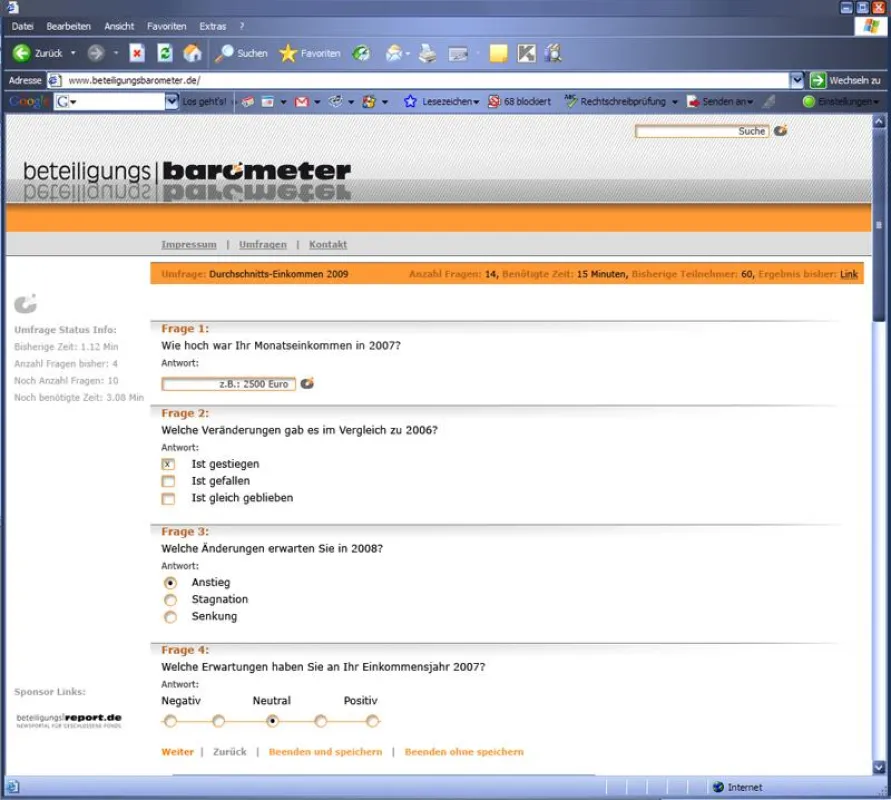Open the forward button history dropdown arrow
Image resolution: width=891 pixels, height=800 pixels.
[x=115, y=53]
